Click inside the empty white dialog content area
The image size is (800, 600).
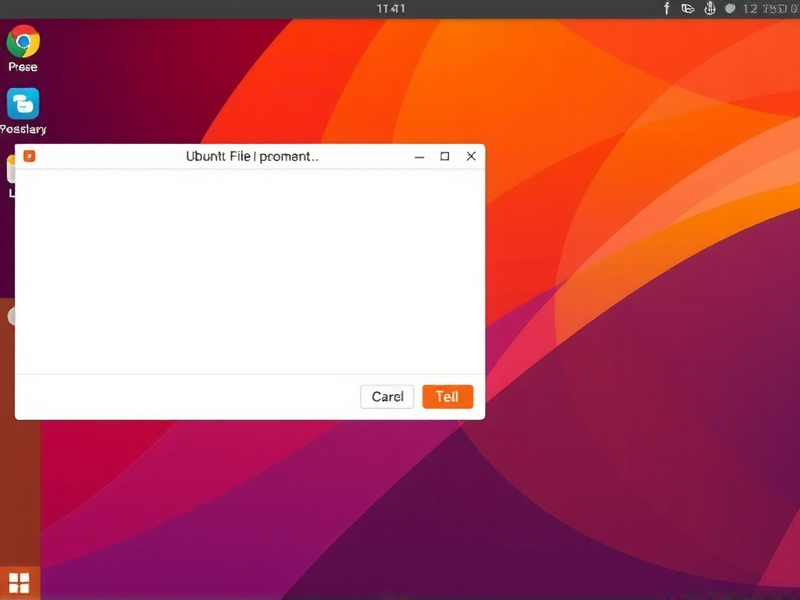pyautogui.click(x=250, y=272)
